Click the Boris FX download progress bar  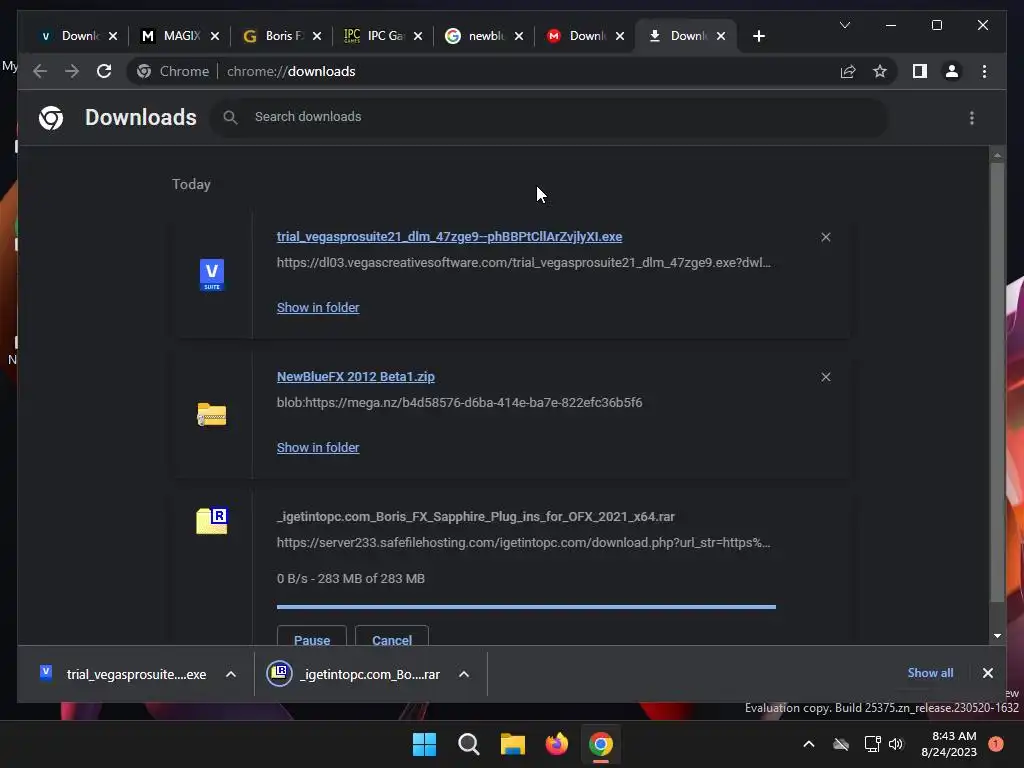point(526,607)
